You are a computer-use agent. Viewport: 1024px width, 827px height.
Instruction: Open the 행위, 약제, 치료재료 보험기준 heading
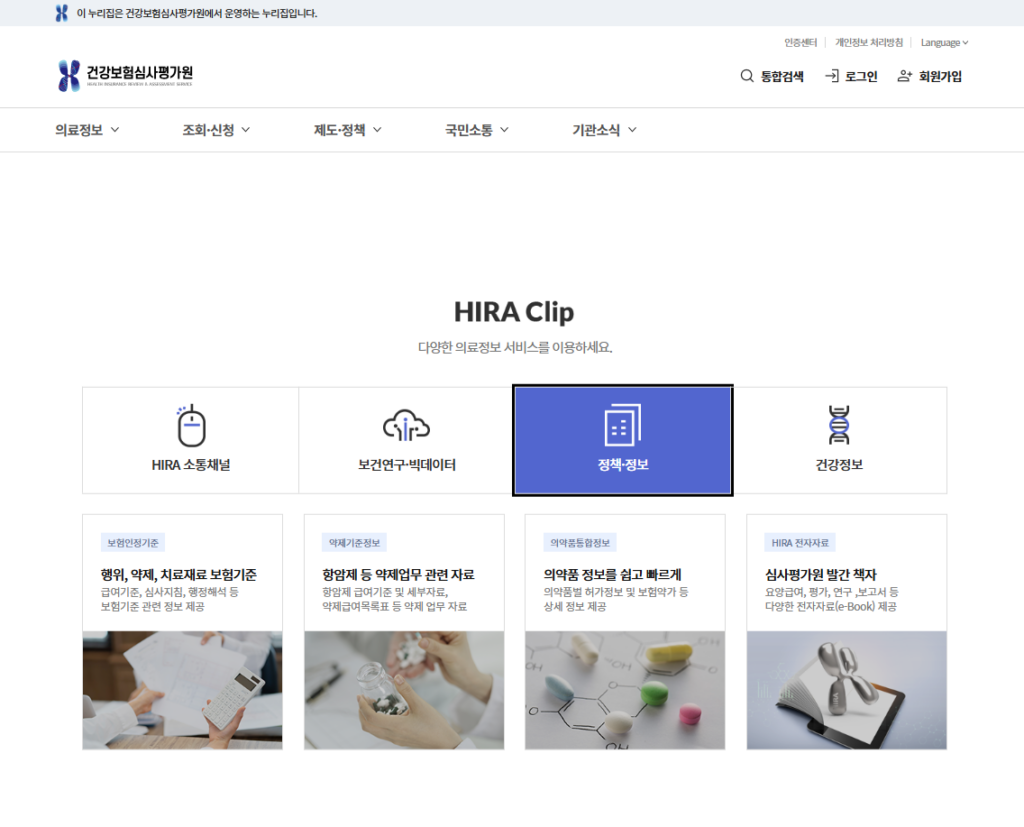[x=178, y=575]
